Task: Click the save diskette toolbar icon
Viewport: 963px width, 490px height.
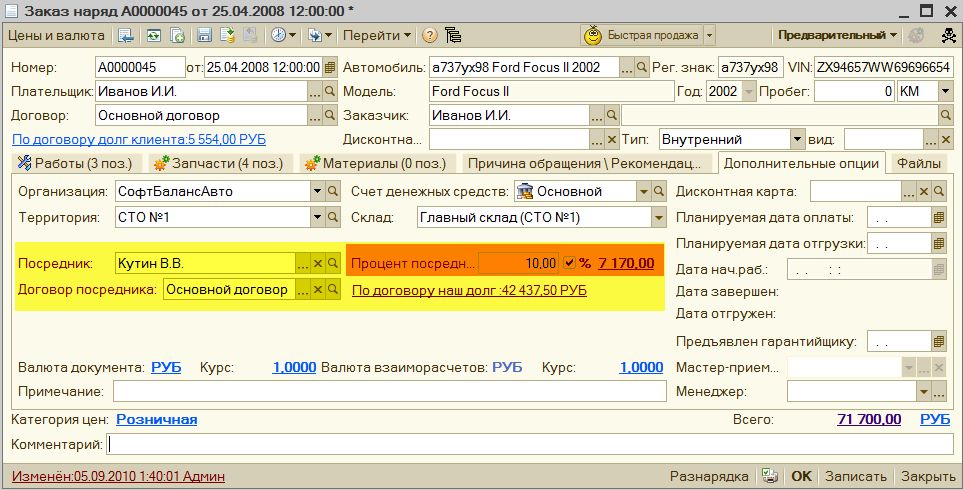Action: click(204, 35)
